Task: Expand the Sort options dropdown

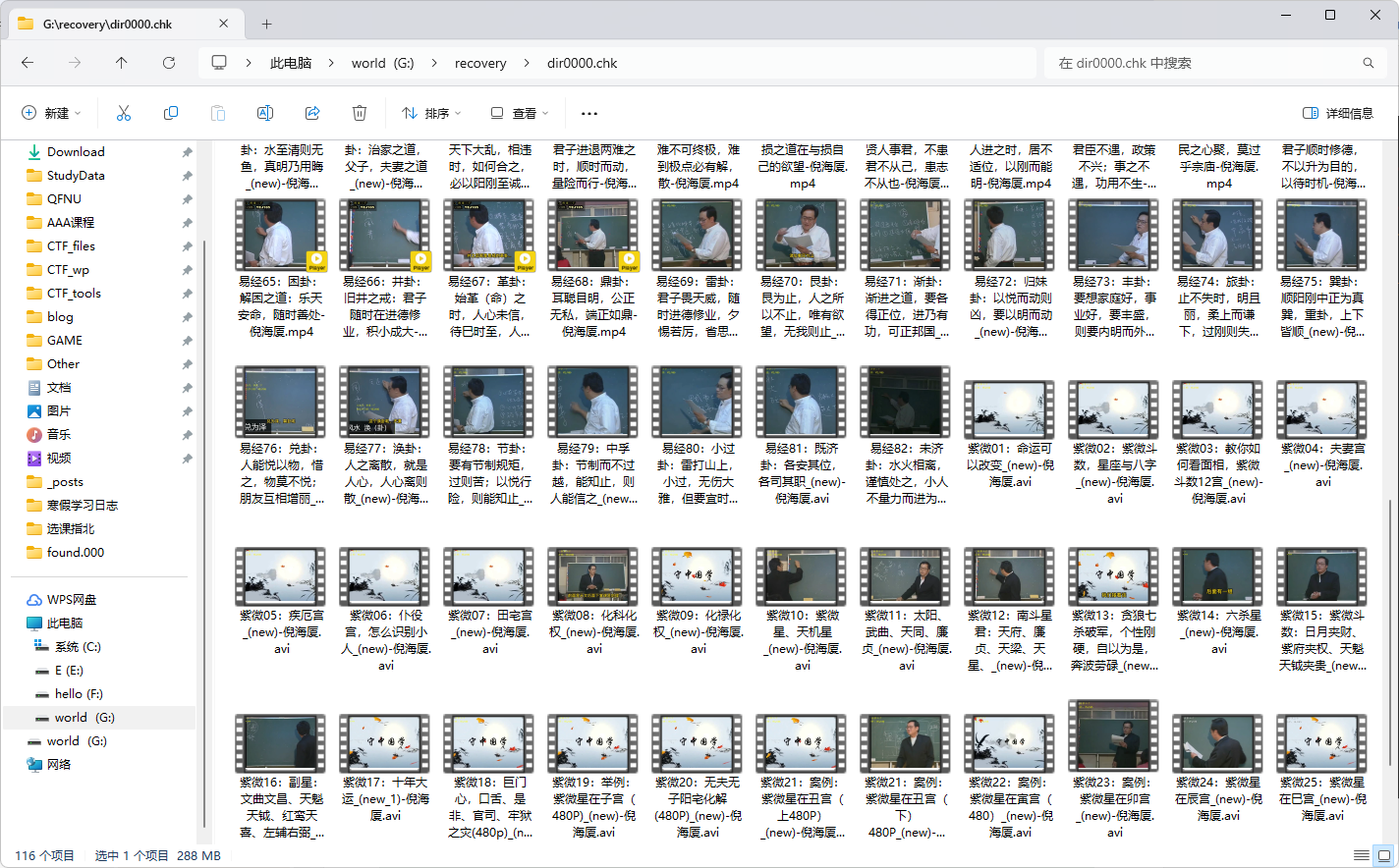Action: (431, 113)
